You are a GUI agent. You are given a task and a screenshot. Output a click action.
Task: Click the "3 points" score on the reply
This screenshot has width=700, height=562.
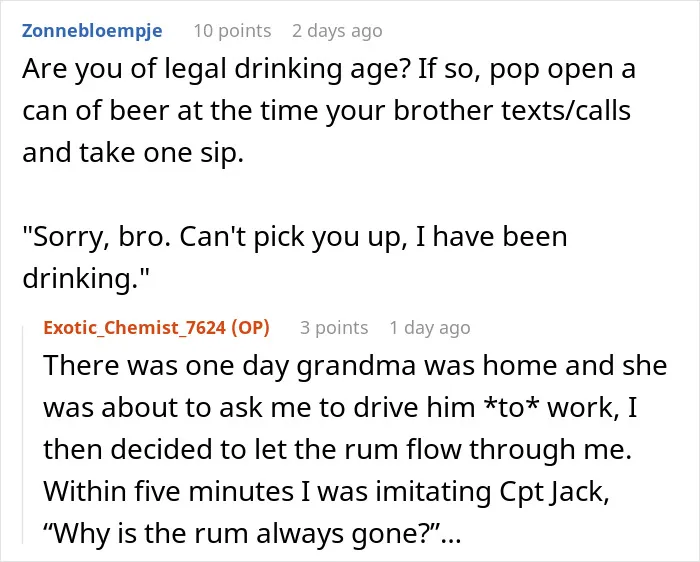coord(334,328)
